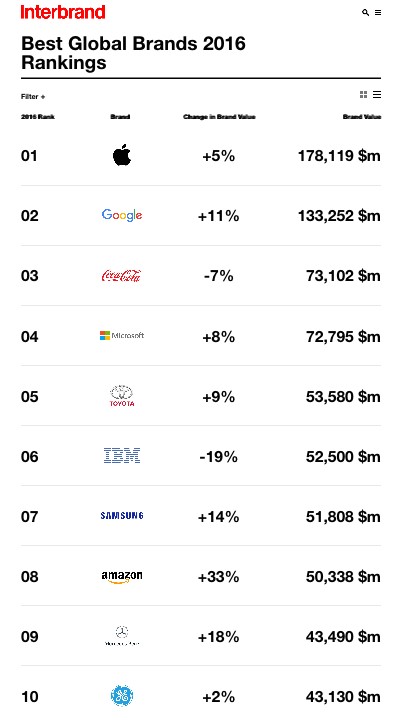Open the hamburger menu in header

378,12
